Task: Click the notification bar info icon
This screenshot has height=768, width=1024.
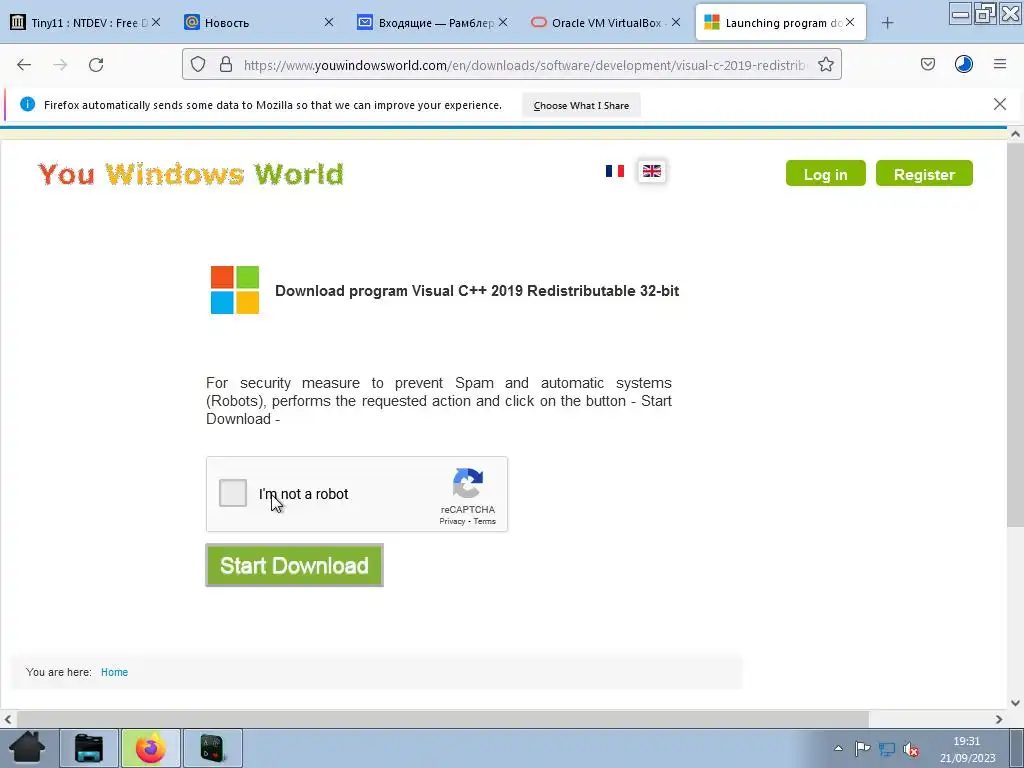Action: (x=27, y=104)
